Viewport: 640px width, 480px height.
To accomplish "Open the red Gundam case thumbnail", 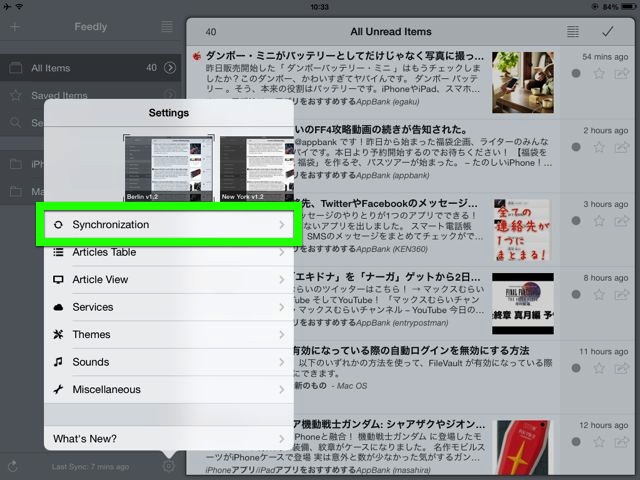I will (523, 447).
